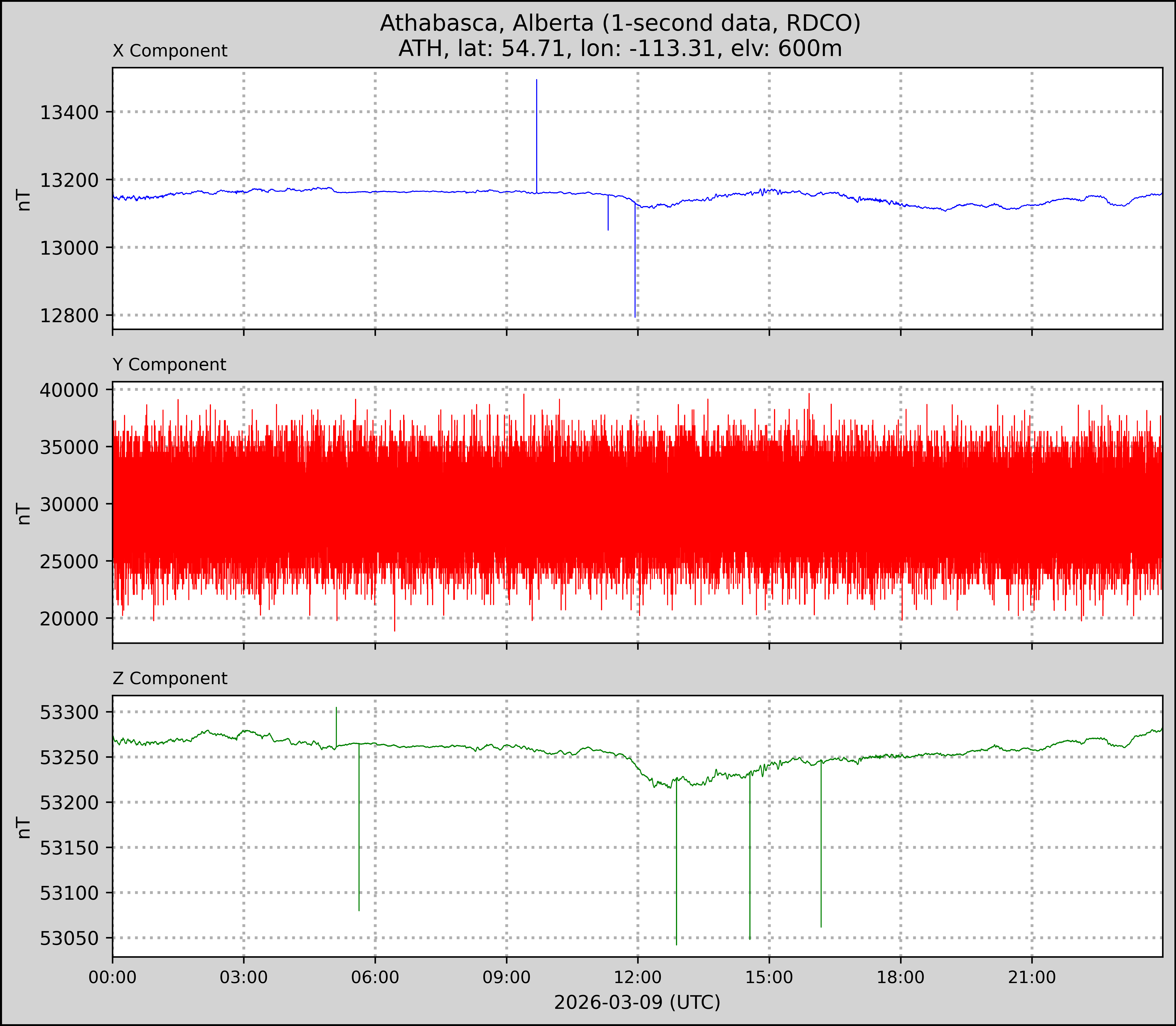Click the 'Y Component' subplot label
Screen dimensions: 1176x1026
[x=169, y=365]
